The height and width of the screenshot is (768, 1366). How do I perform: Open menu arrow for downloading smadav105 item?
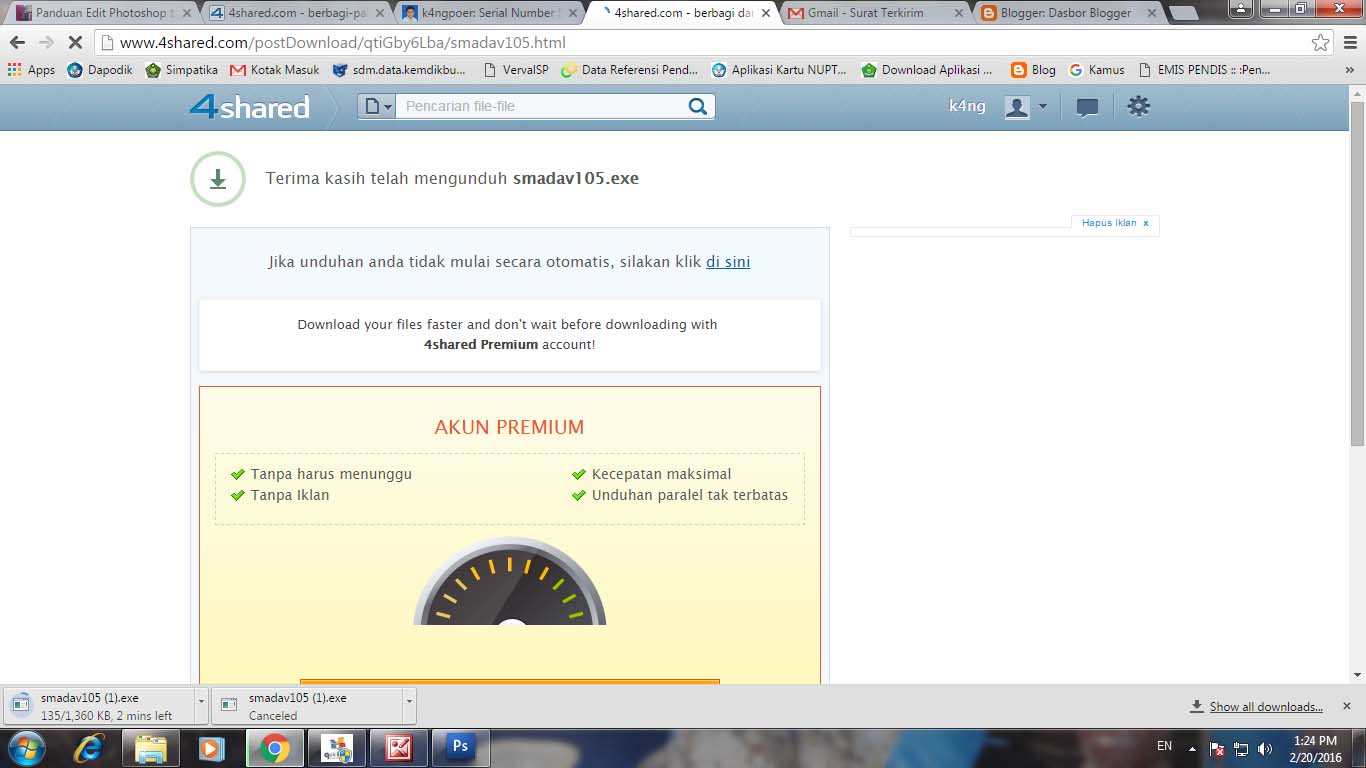pyautogui.click(x=201, y=706)
